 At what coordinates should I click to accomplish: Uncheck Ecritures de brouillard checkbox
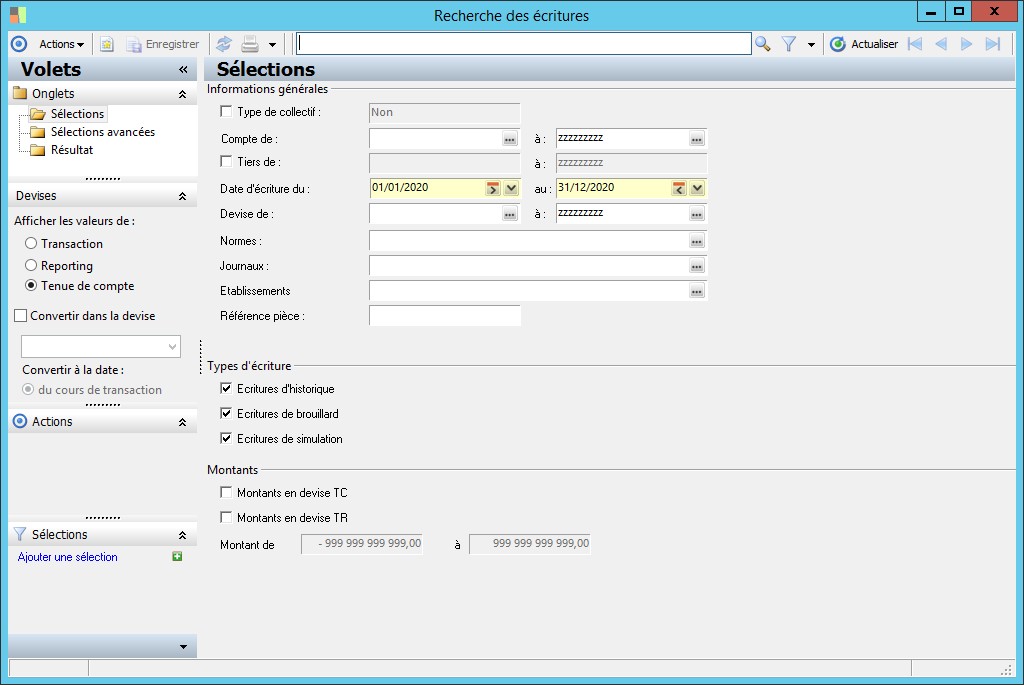226,413
